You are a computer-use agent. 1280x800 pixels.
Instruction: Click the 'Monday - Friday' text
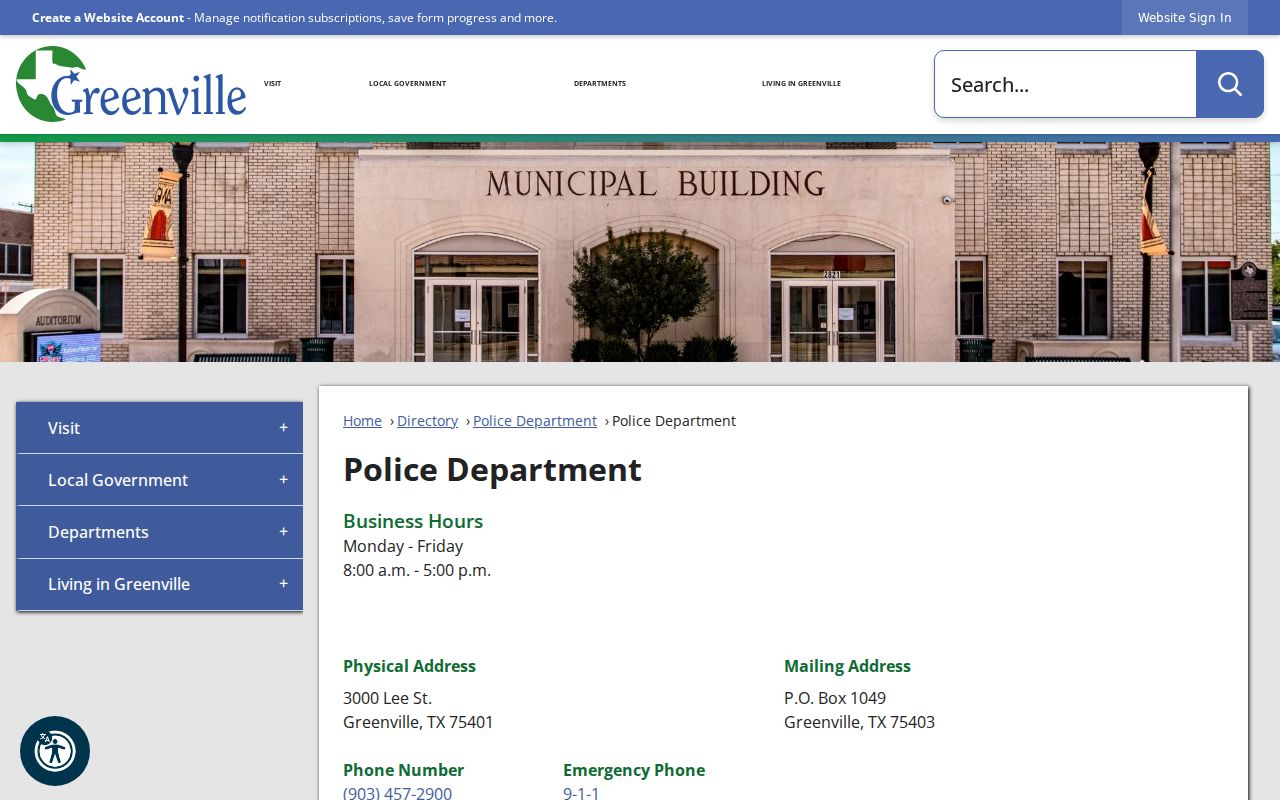coord(403,546)
